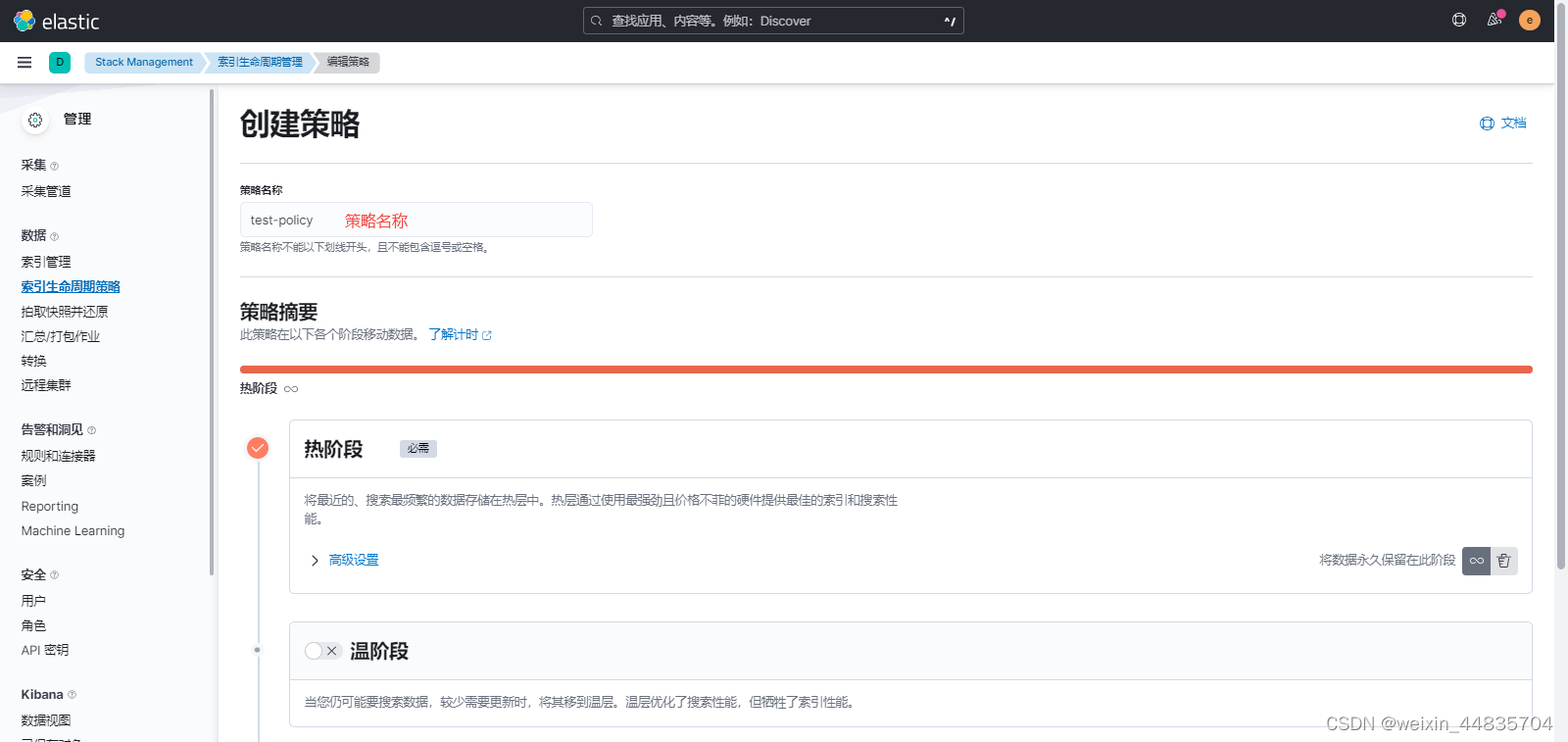1568x742 pixels.
Task: Open 索引生命周期策略 in sidebar
Action: click(x=71, y=287)
